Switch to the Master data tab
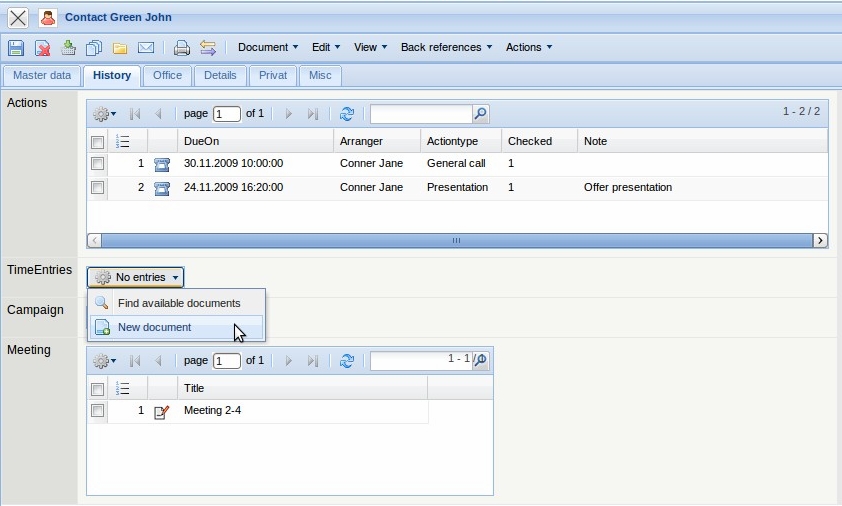842x506 pixels. click(x=42, y=75)
